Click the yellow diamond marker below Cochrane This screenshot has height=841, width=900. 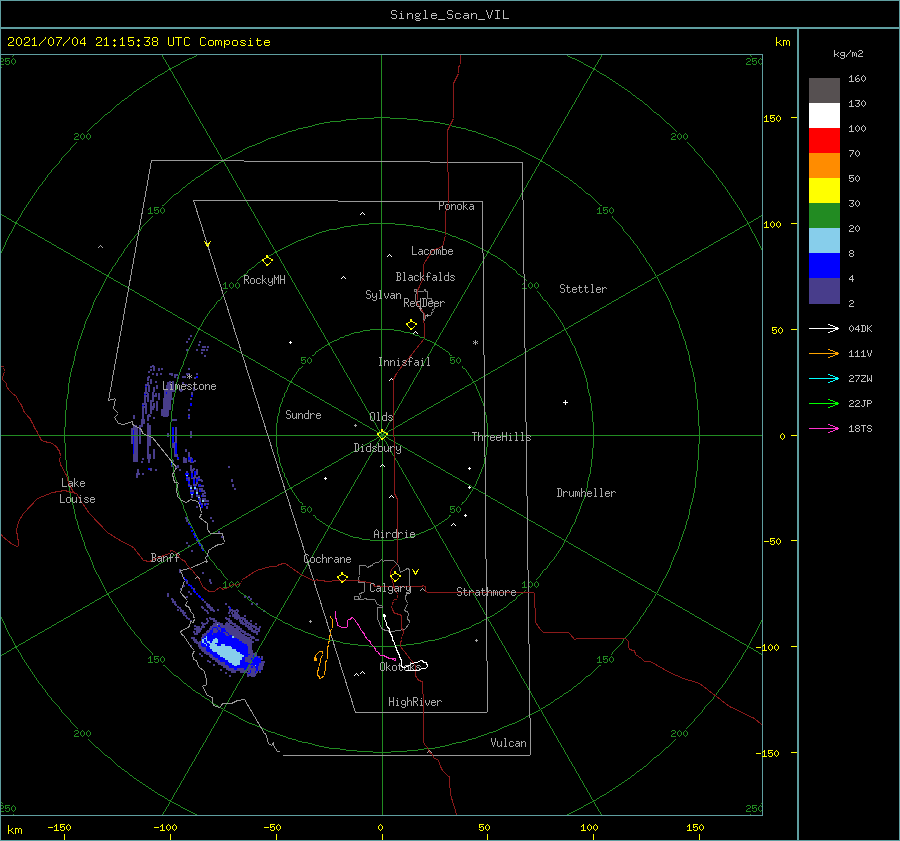pos(342,578)
